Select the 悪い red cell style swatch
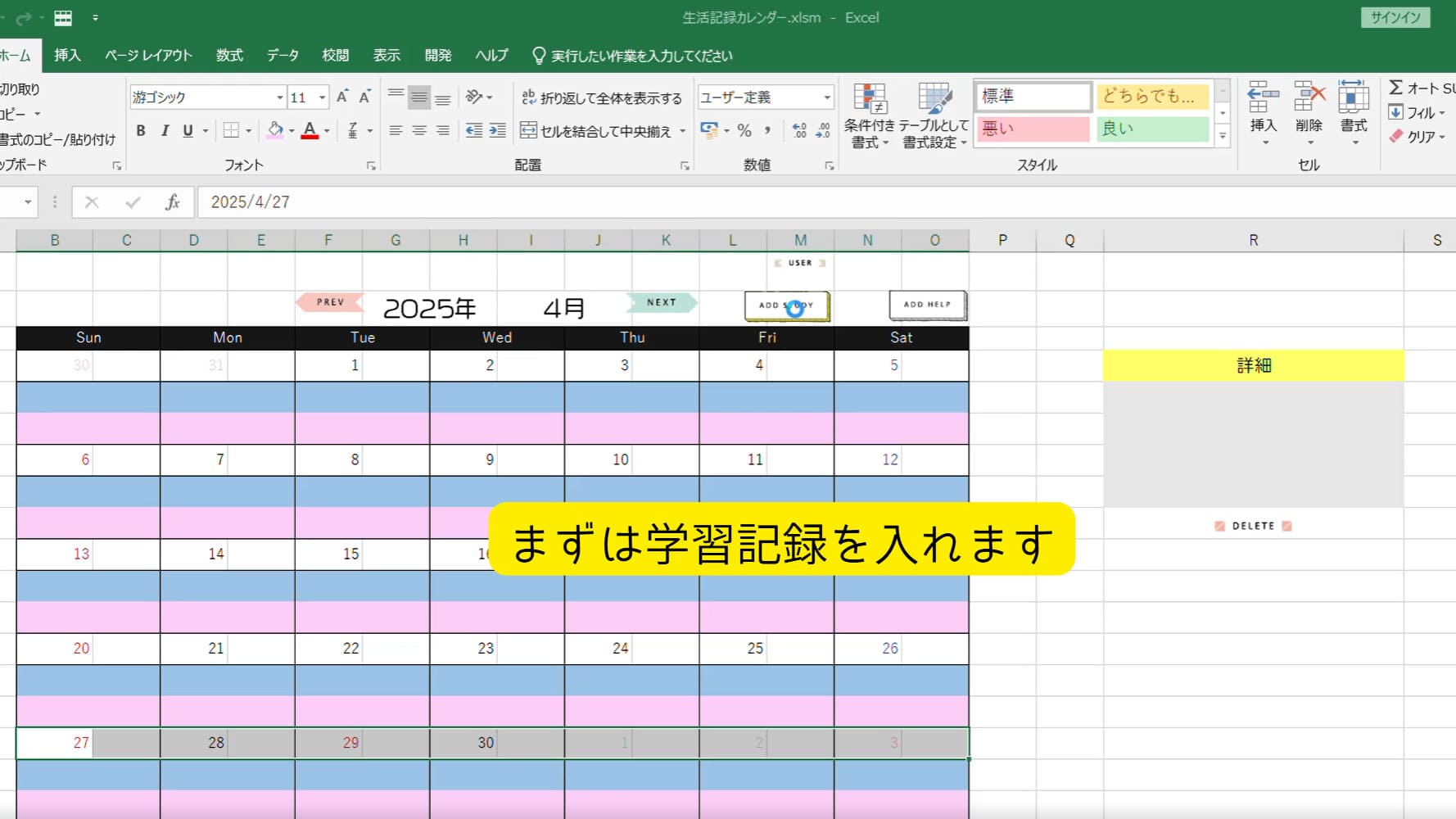This screenshot has height=819, width=1456. [x=1033, y=129]
